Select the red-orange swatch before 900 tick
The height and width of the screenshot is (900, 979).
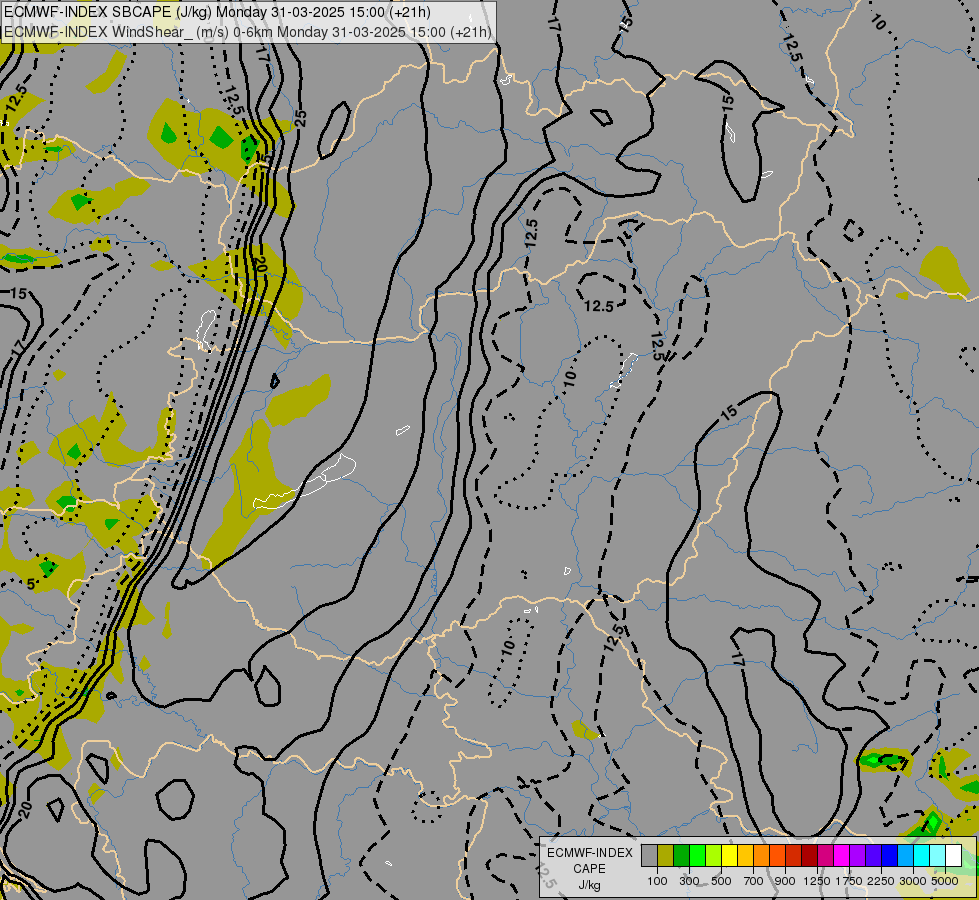777,856
